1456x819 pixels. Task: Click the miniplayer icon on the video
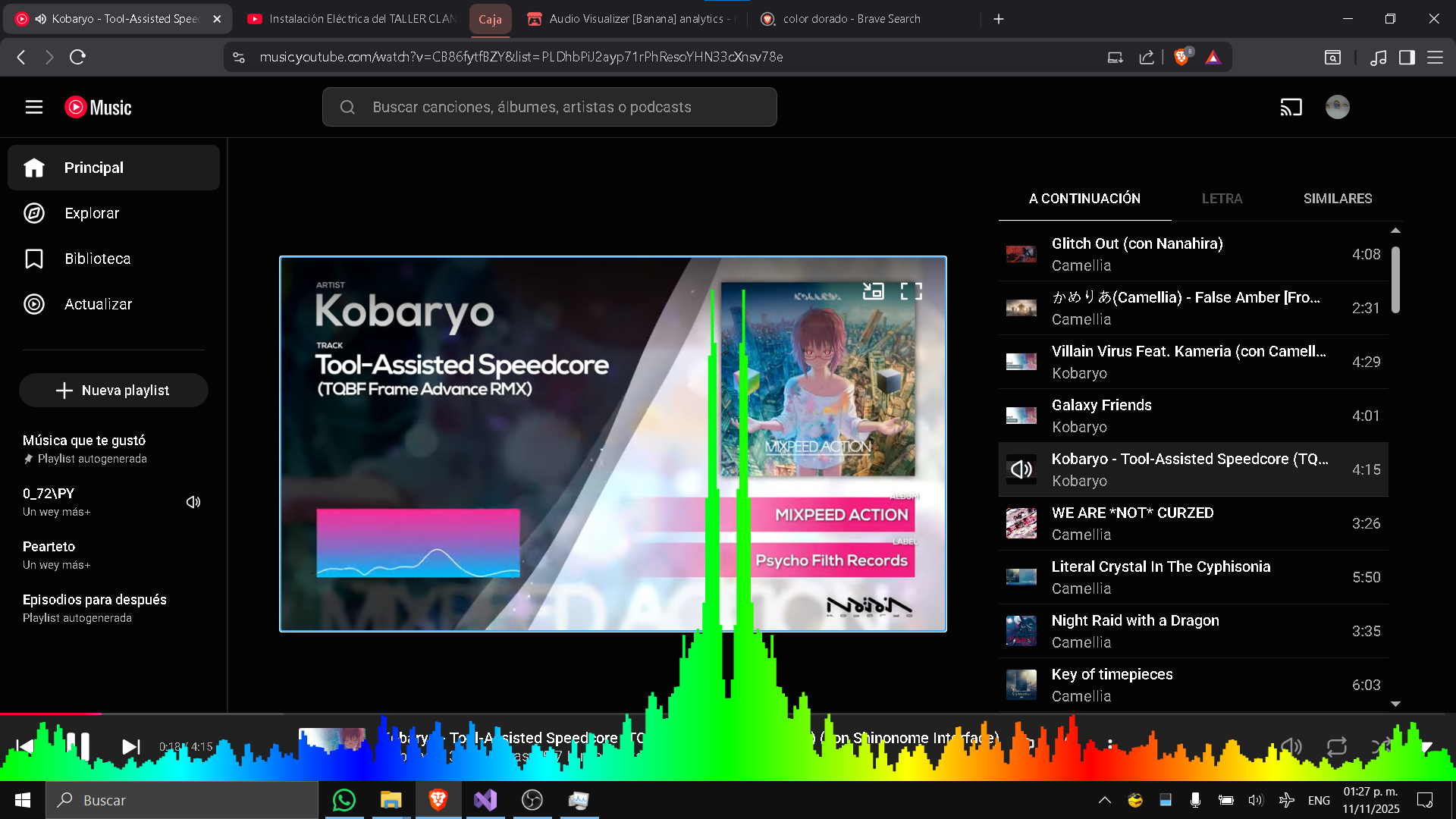874,291
